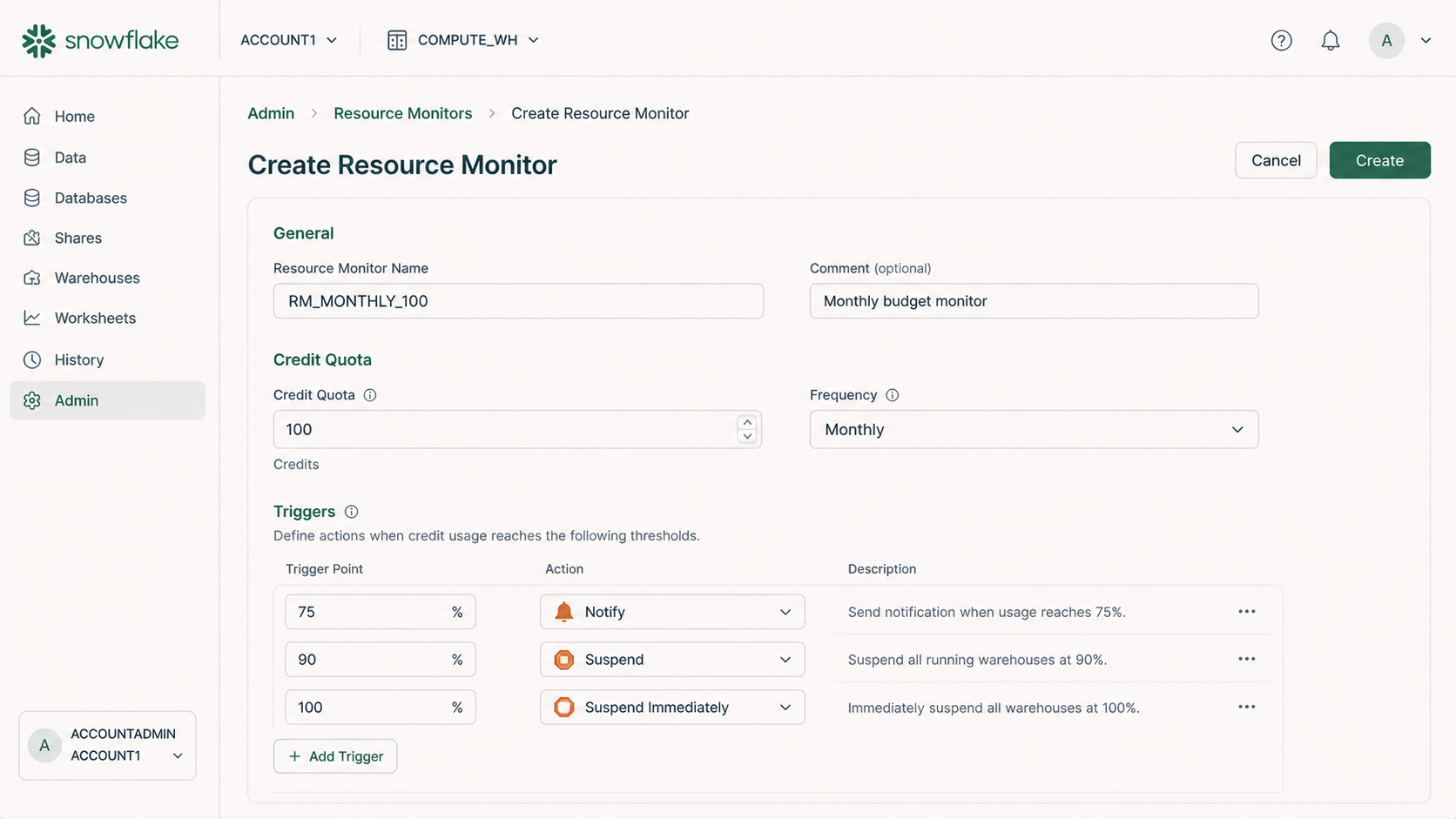Click the Warehouses sidebar icon

[x=32, y=278]
